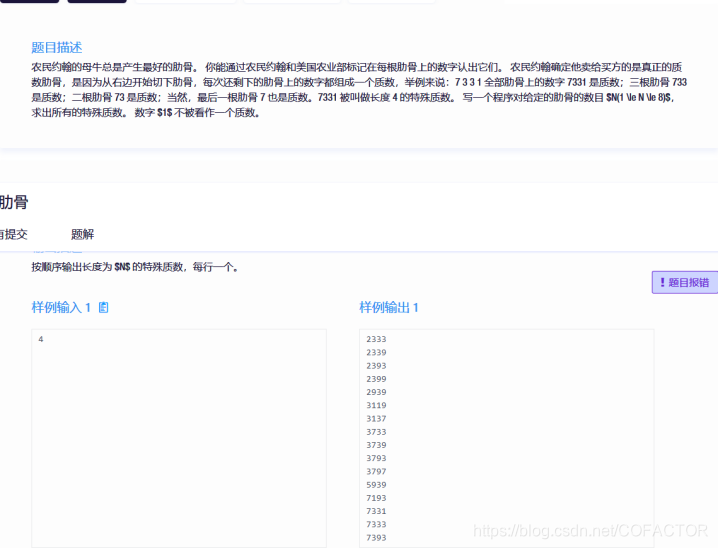Click output value 7393

coord(376,538)
